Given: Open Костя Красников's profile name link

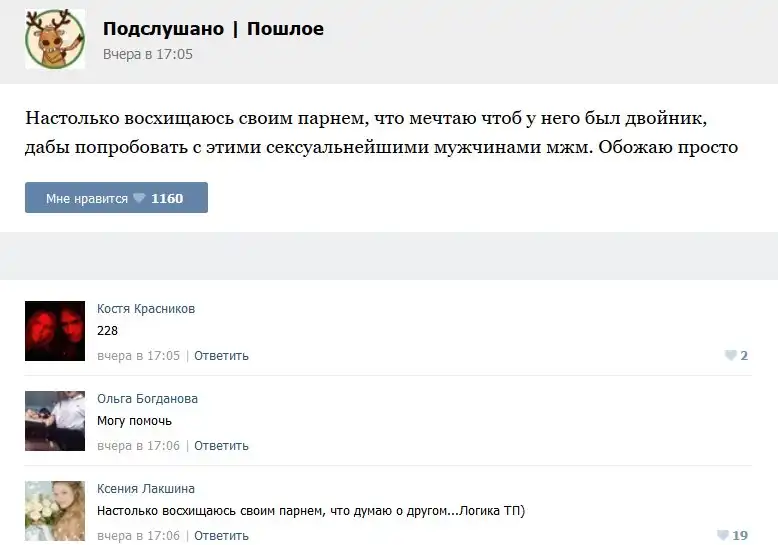Looking at the screenshot, I should (146, 309).
